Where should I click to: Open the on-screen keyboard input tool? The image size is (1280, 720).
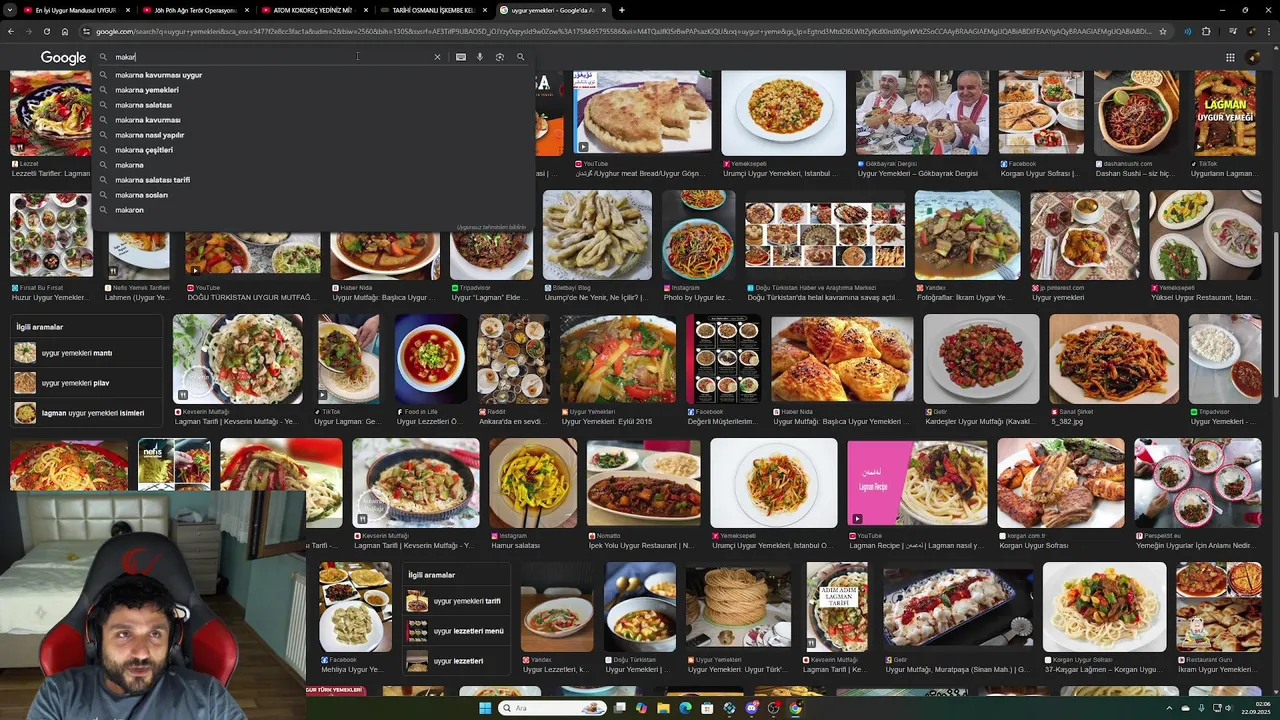point(461,57)
